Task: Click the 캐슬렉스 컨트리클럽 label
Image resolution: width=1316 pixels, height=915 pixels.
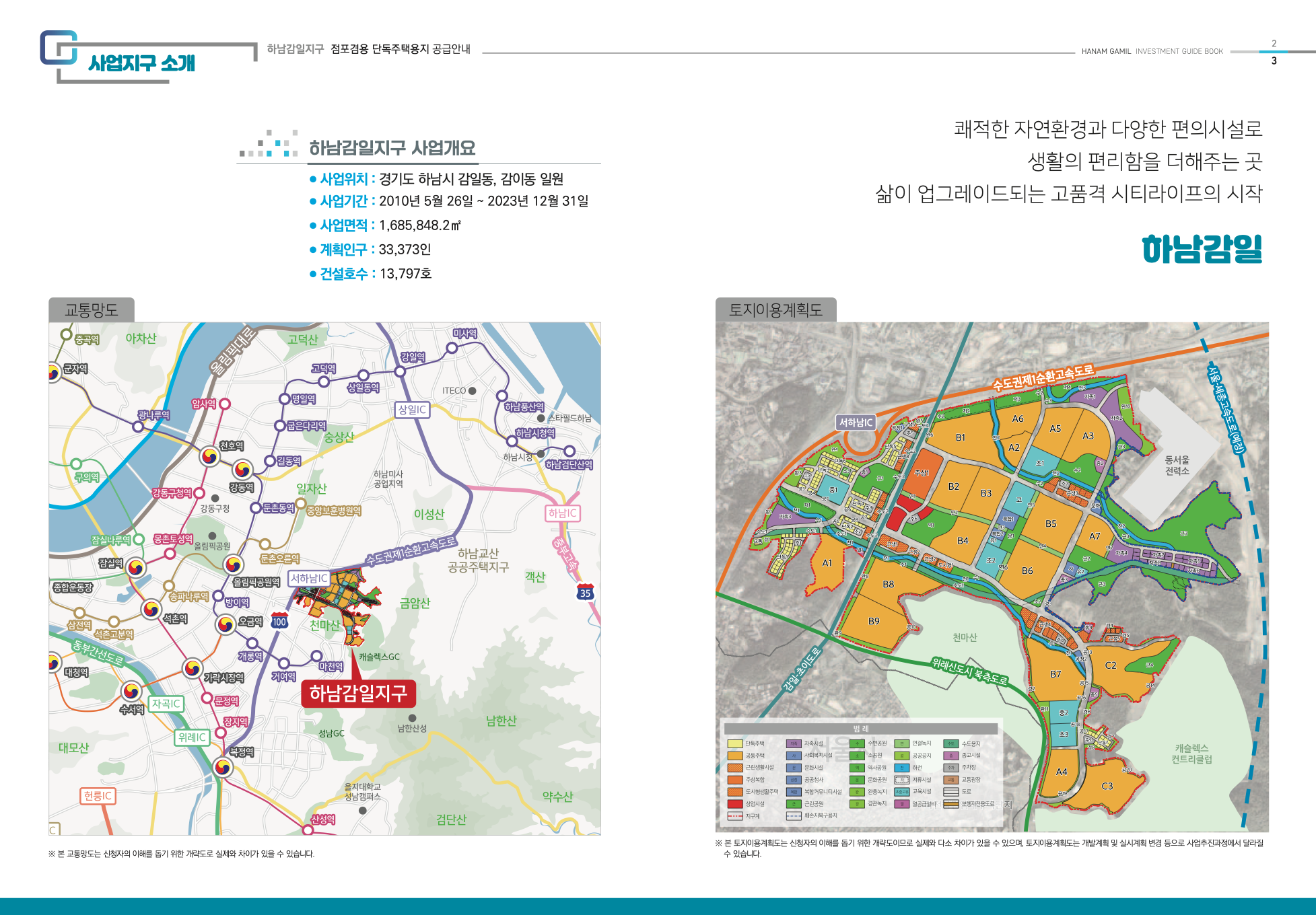Action: [x=1191, y=754]
